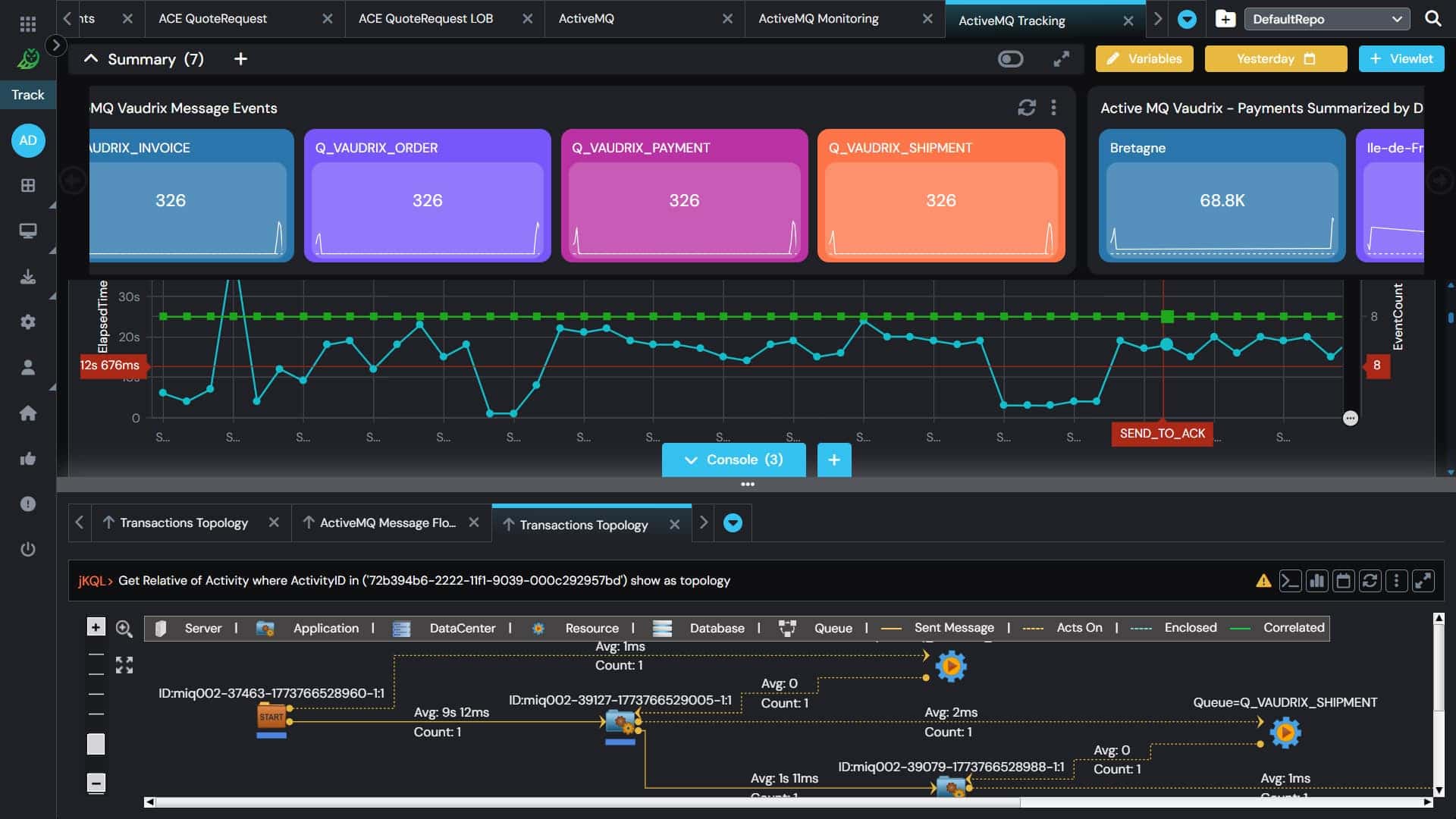Open the ActiveMQ Message Flow tab
This screenshot has width=1456, height=819.
(388, 522)
